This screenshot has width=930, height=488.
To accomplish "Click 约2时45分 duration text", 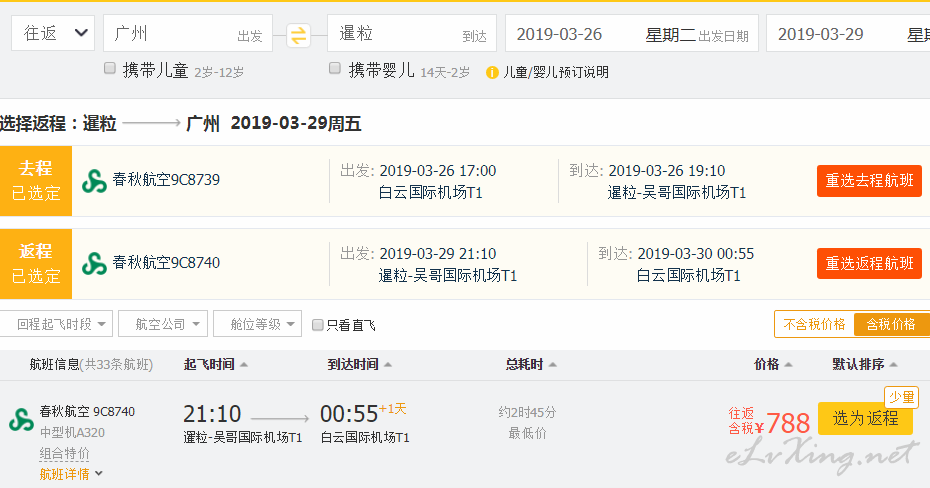I will tap(527, 412).
